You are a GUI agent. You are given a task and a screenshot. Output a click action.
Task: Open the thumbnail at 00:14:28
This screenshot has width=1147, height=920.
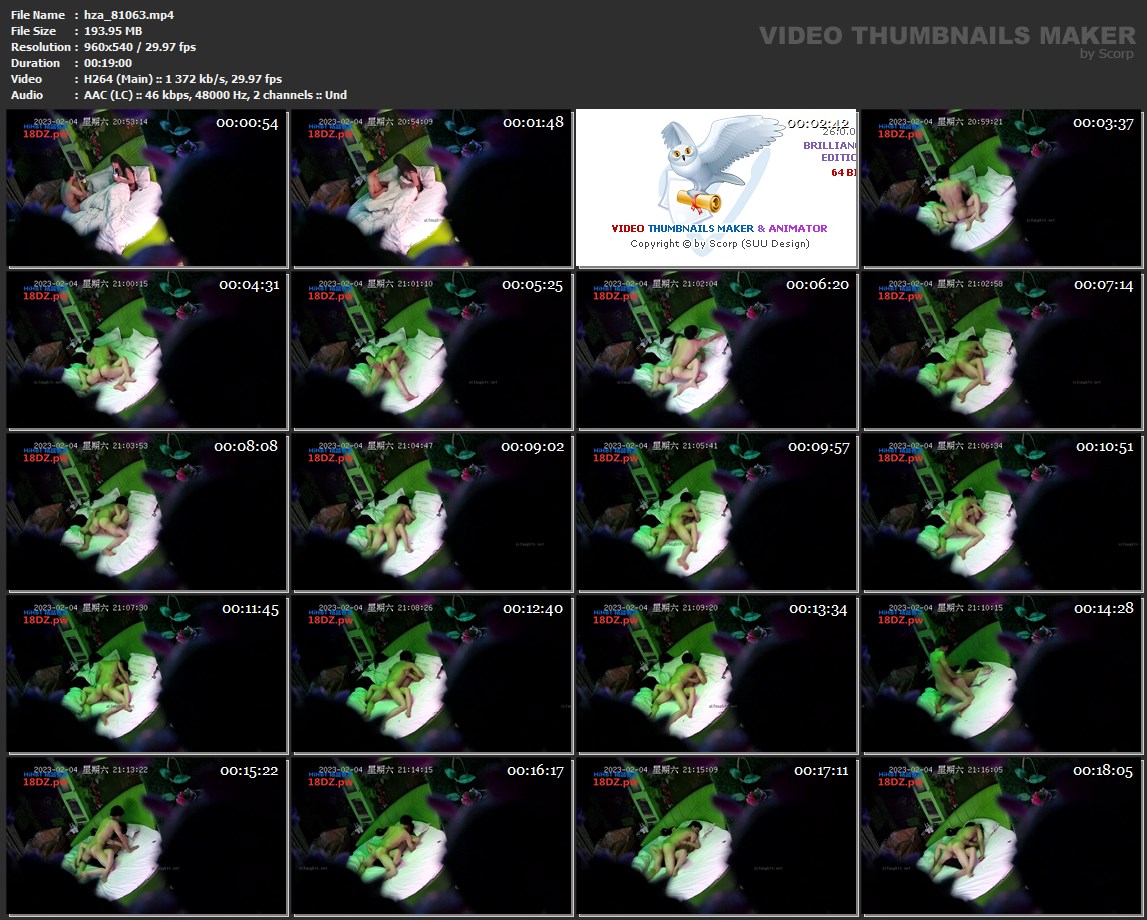[x=1002, y=674]
